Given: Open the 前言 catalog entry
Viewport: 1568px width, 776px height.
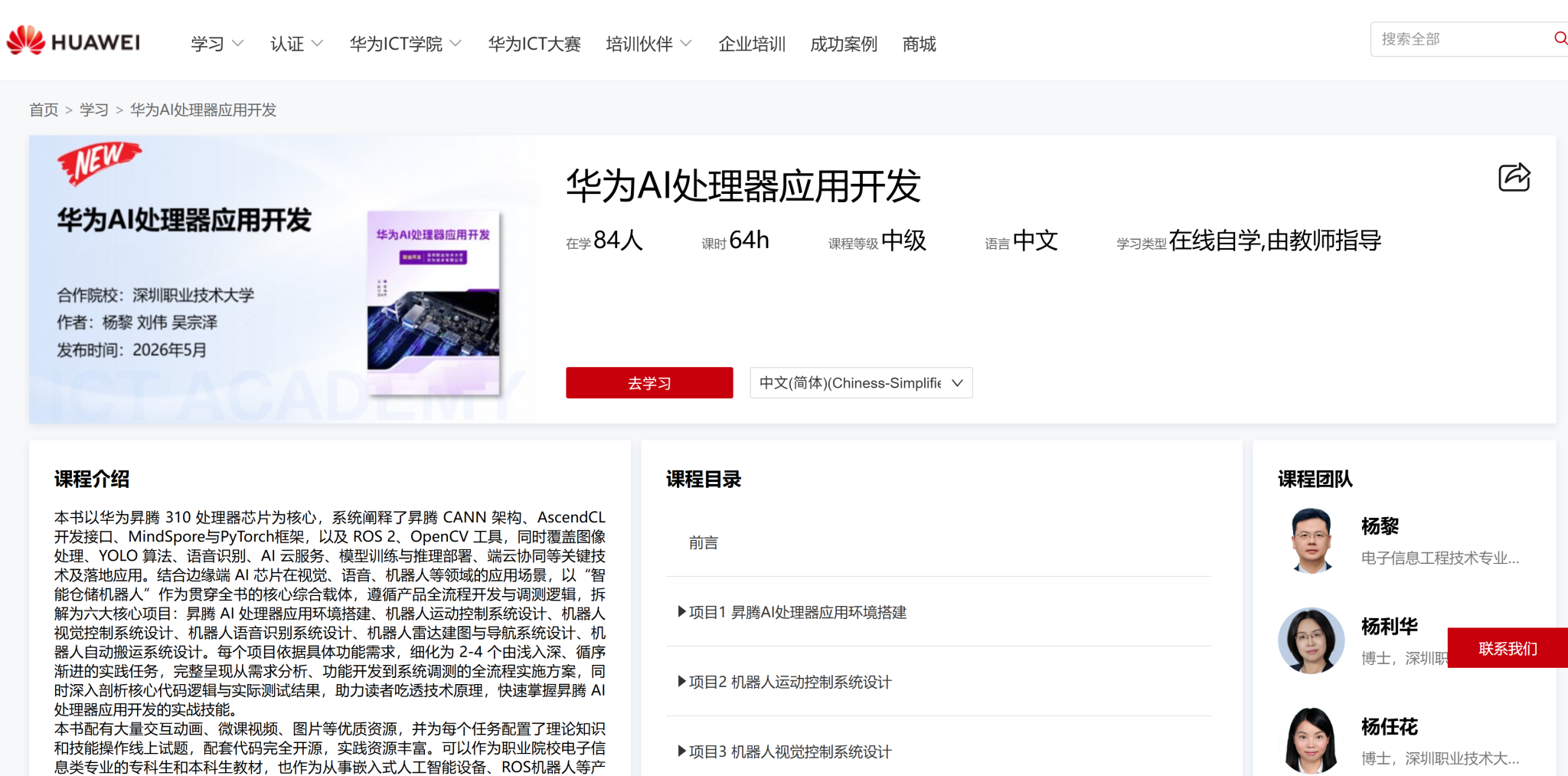Looking at the screenshot, I should [704, 542].
